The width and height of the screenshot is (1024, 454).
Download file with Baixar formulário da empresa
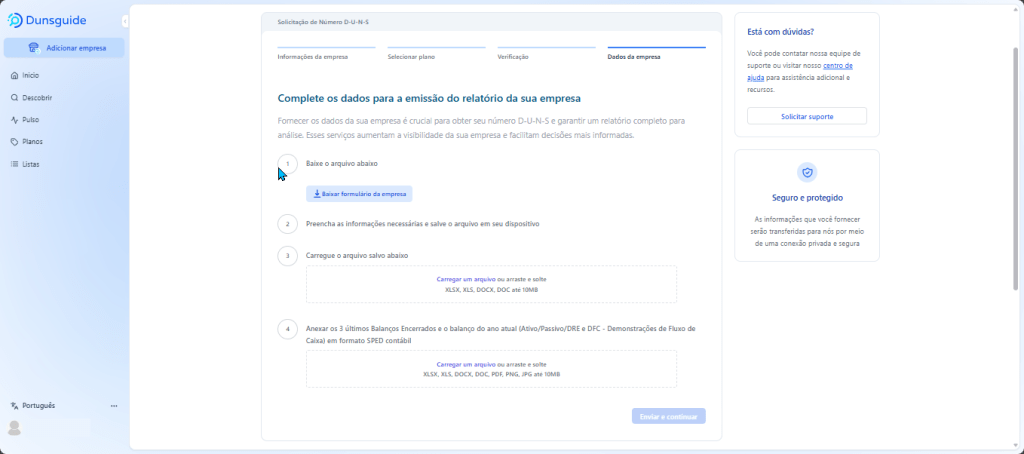tap(358, 194)
